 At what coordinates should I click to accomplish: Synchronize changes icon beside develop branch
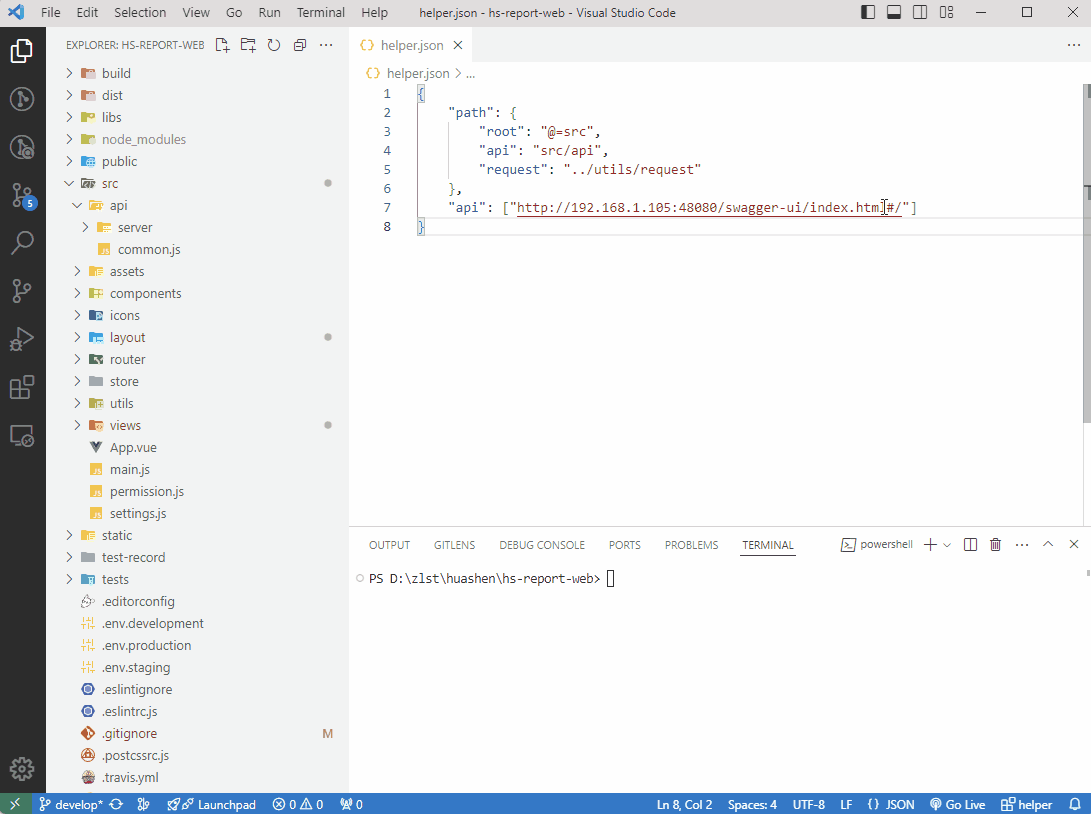click(116, 804)
